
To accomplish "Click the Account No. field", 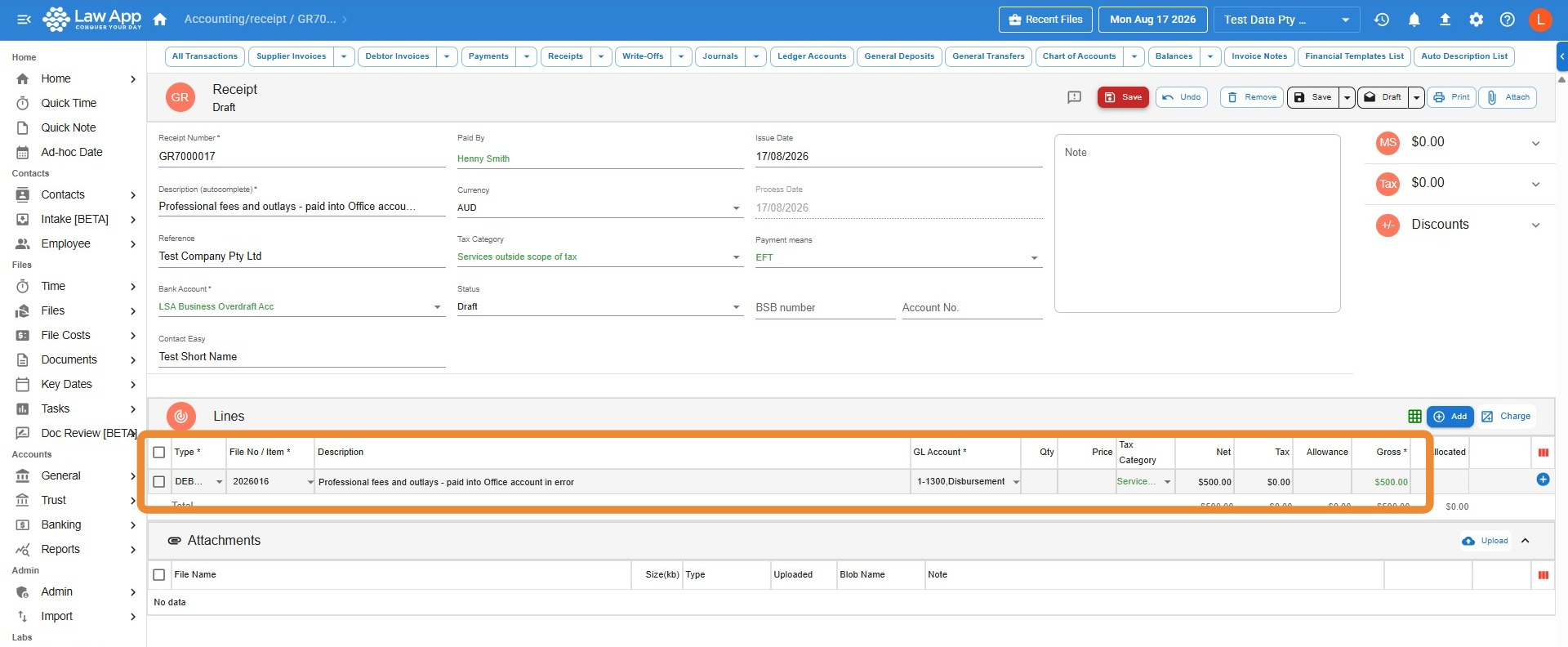I will point(972,308).
